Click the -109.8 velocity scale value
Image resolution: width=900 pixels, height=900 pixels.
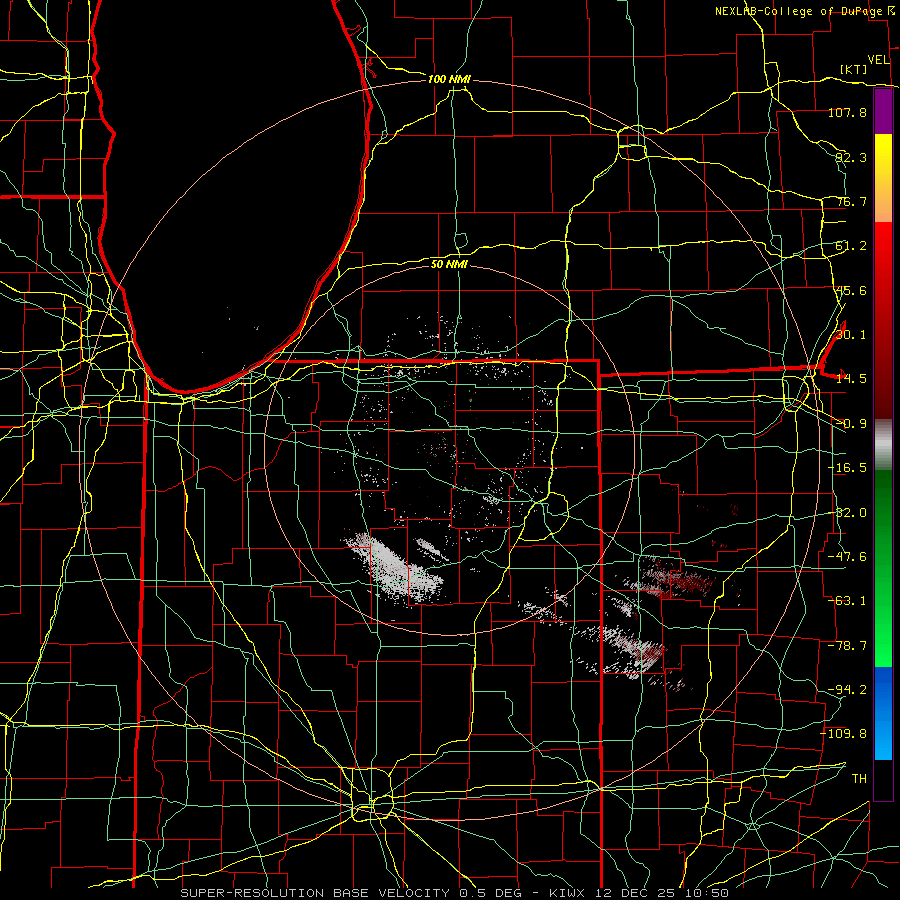844,734
